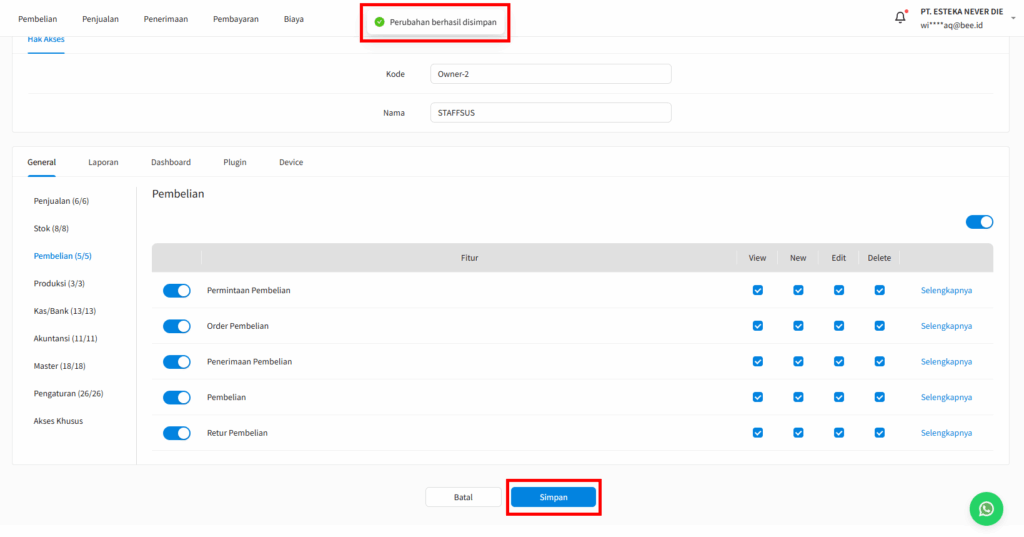This screenshot has width=1024, height=537.
Task: Uncheck Edit checkbox for Pembelian row
Action: click(838, 397)
